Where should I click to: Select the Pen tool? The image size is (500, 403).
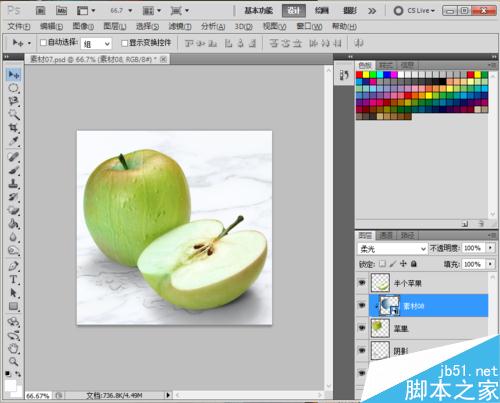click(x=13, y=266)
